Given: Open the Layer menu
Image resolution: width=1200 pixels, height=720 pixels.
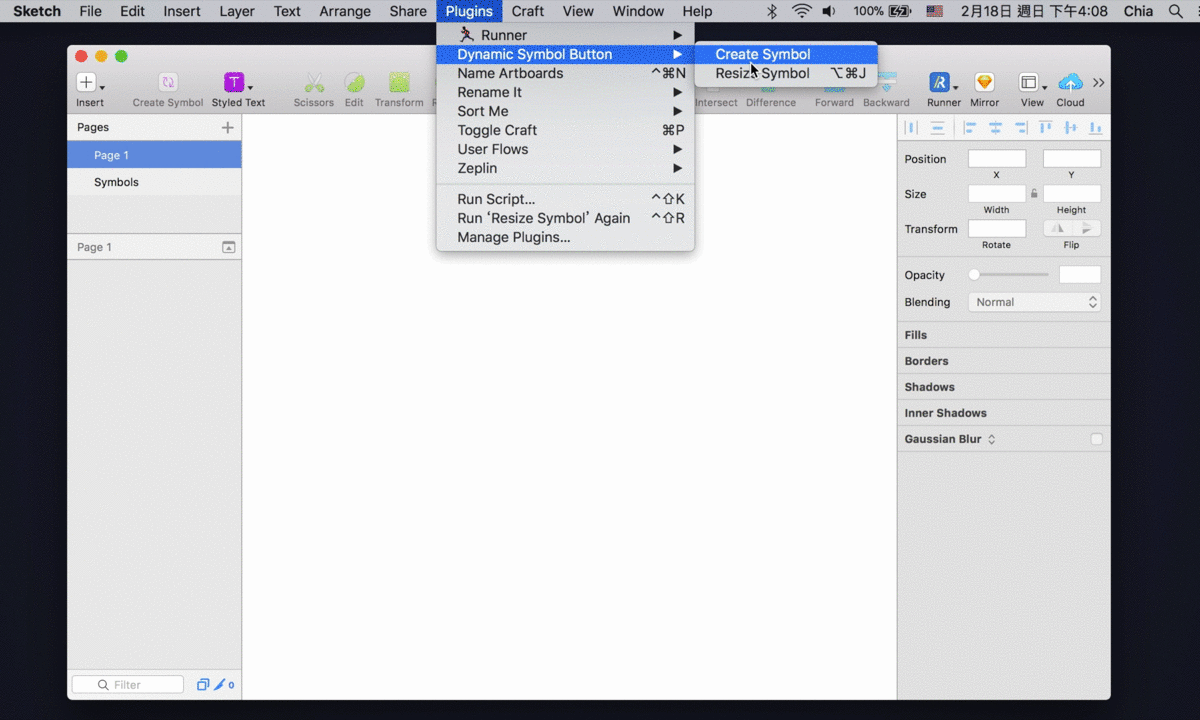Looking at the screenshot, I should point(237,11).
